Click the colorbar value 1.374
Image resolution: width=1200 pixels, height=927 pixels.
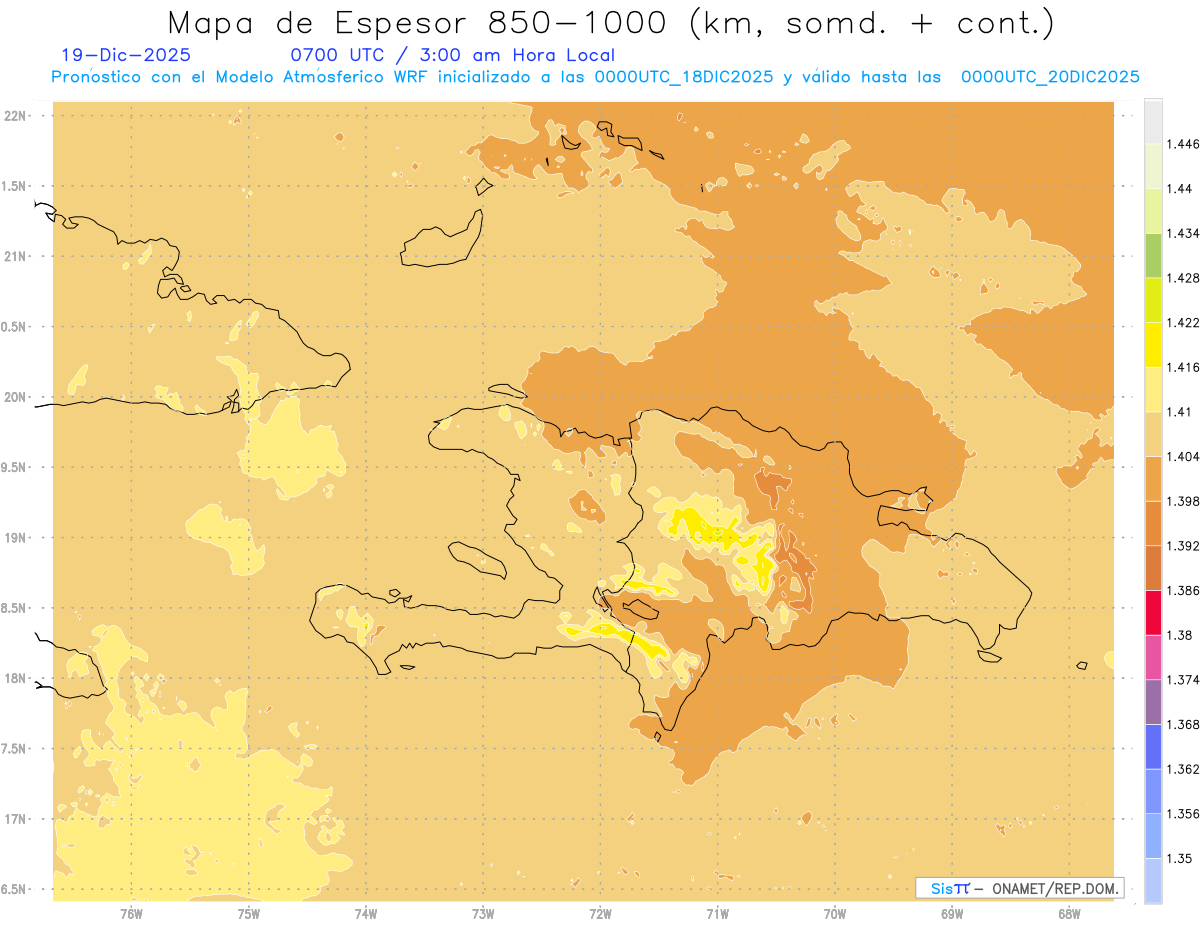coord(1183,680)
